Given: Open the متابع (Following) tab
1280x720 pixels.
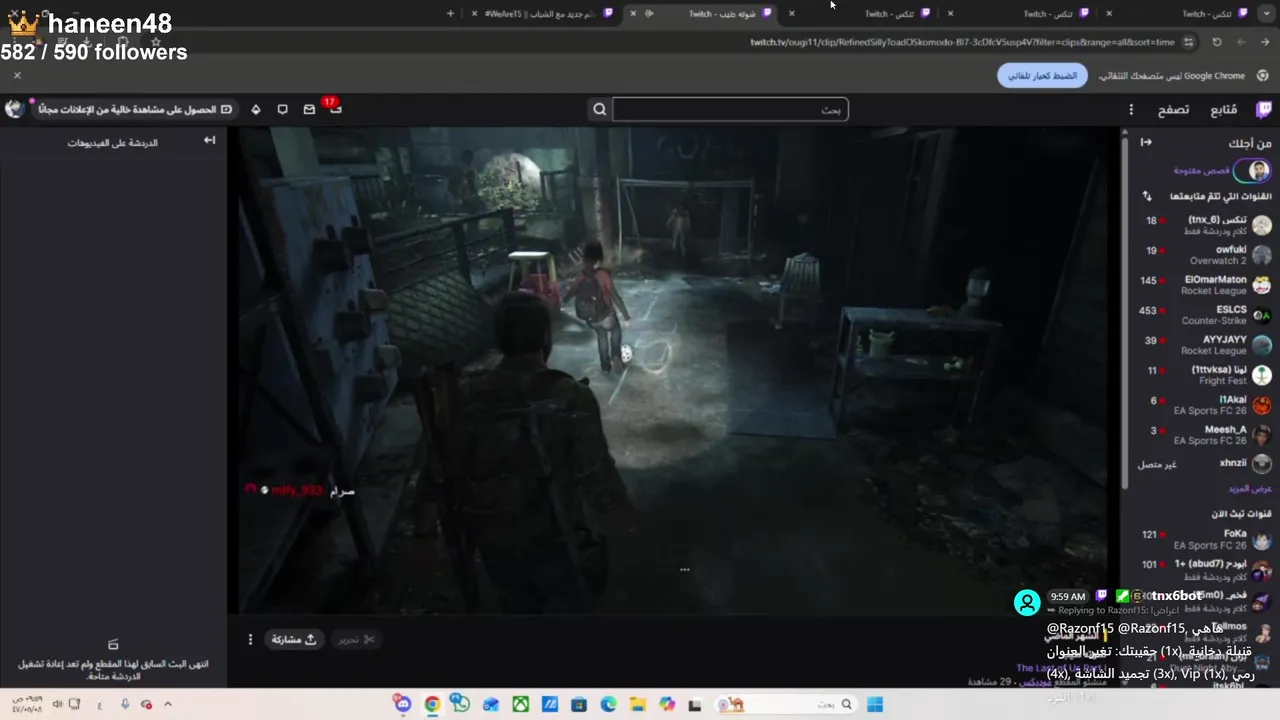Looking at the screenshot, I should click(1223, 109).
